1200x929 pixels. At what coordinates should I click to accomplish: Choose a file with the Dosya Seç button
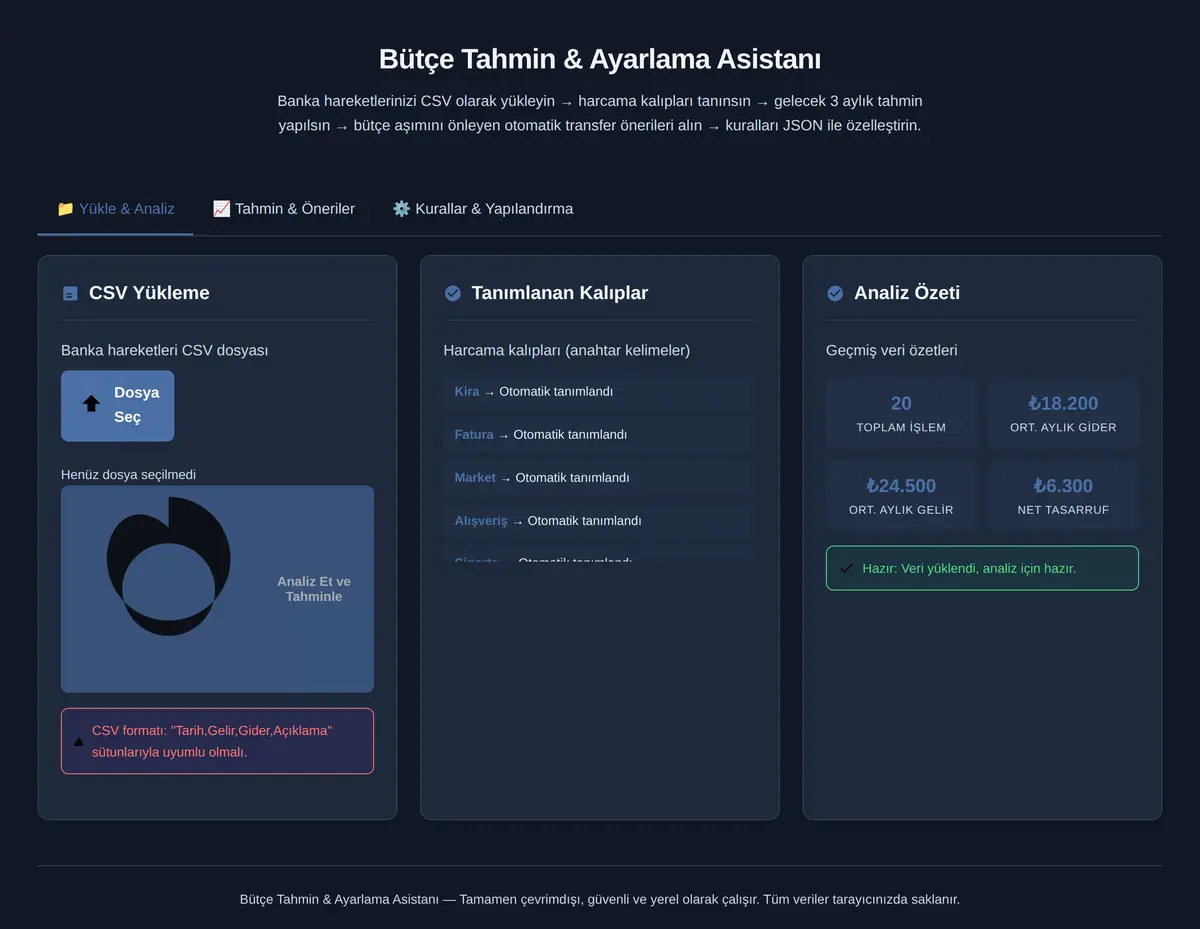[x=117, y=405]
